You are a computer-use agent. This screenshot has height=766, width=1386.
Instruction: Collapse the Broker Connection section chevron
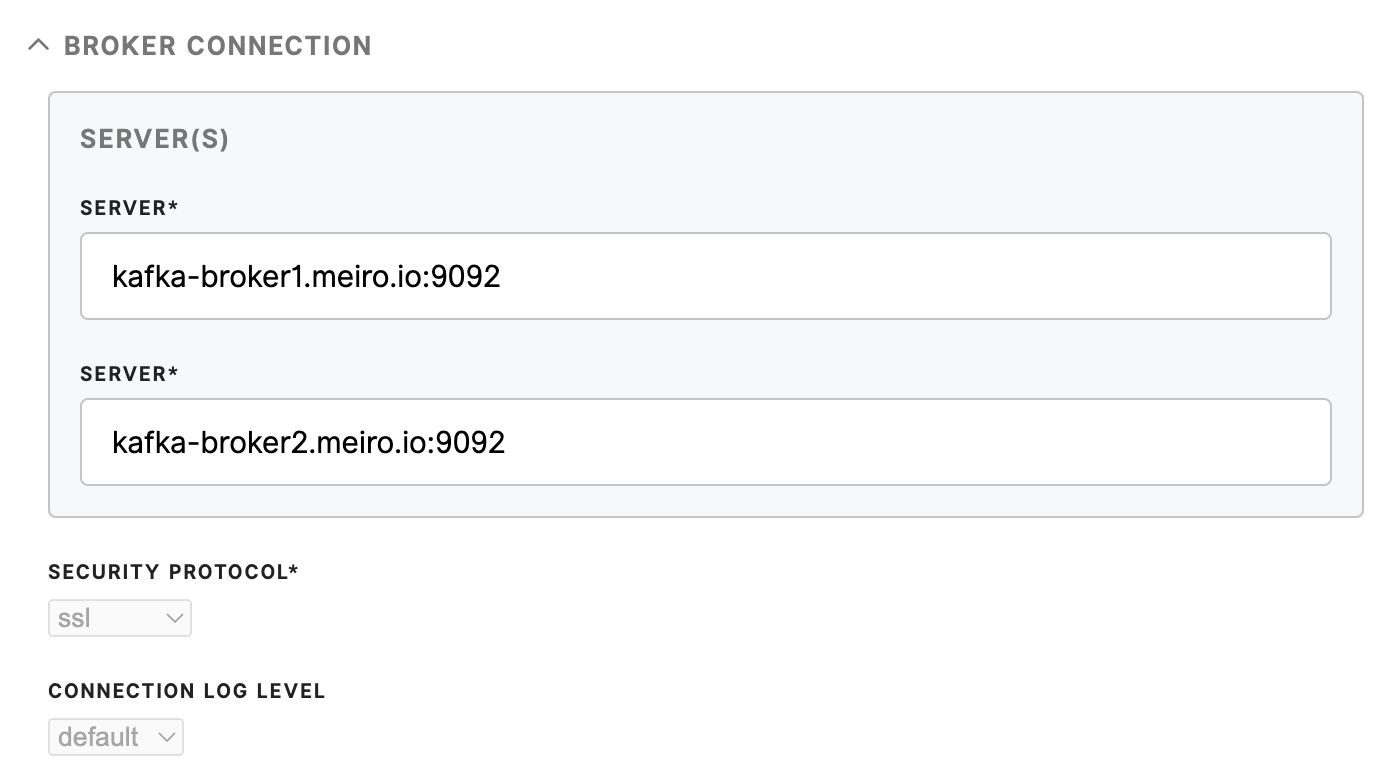[x=39, y=45]
